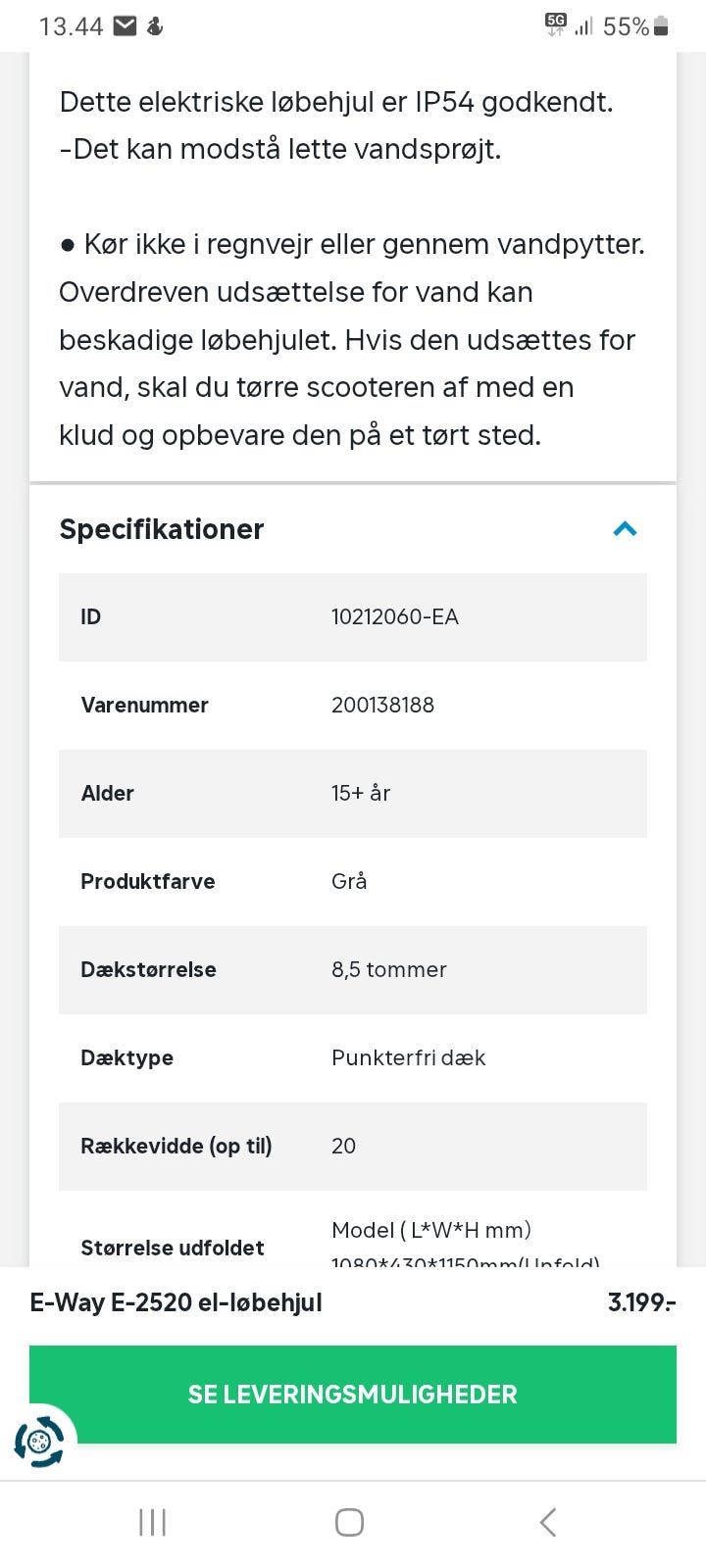706x1568 pixels.
Task: Tap the notification icon beside the mail icon
Action: (x=155, y=26)
